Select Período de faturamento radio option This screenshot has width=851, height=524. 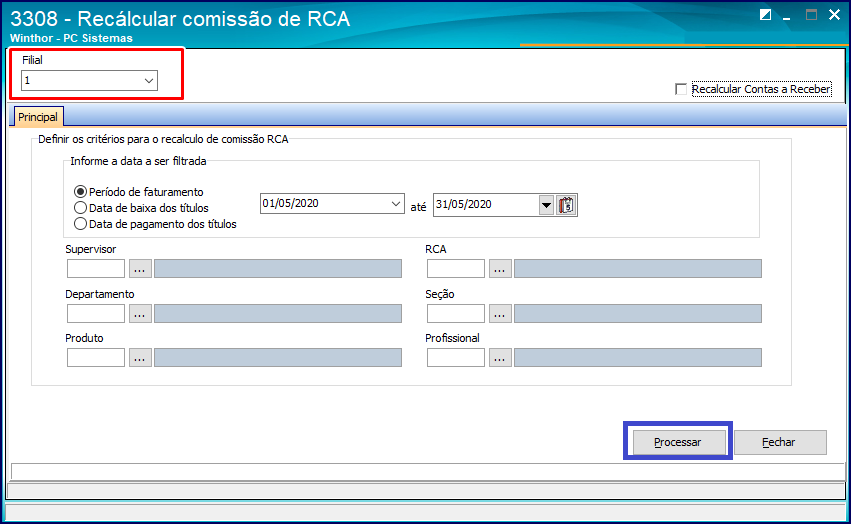pos(80,192)
